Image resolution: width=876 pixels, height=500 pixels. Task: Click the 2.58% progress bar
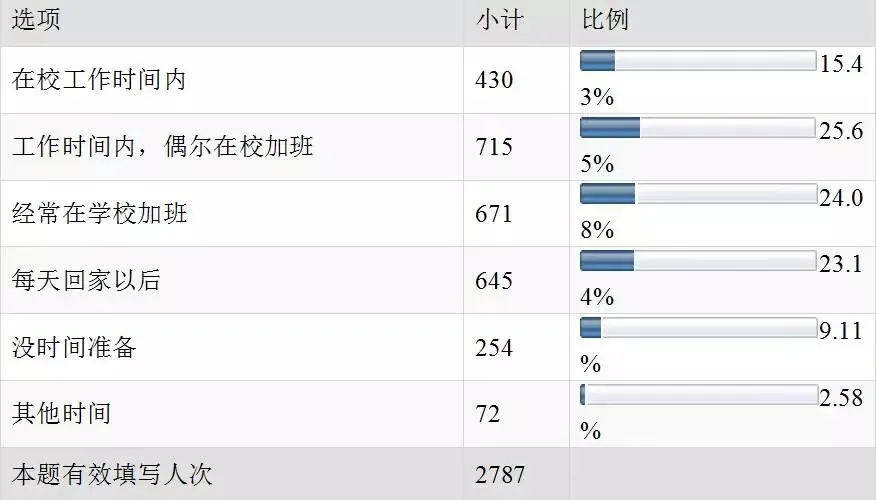(x=698, y=395)
